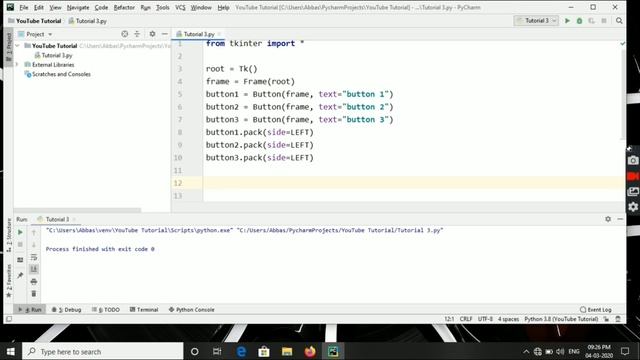Start debugging with the bug icon
This screenshot has width=640, height=360.
click(x=579, y=21)
